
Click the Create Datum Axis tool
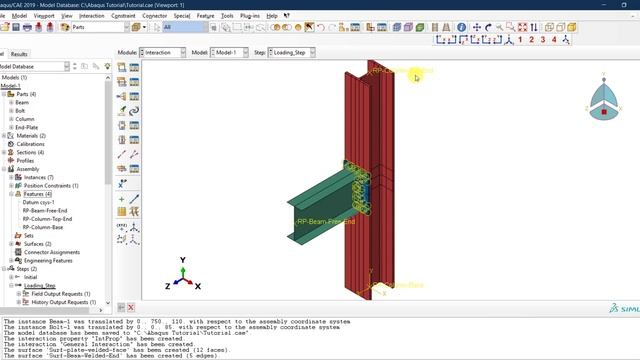click(134, 199)
